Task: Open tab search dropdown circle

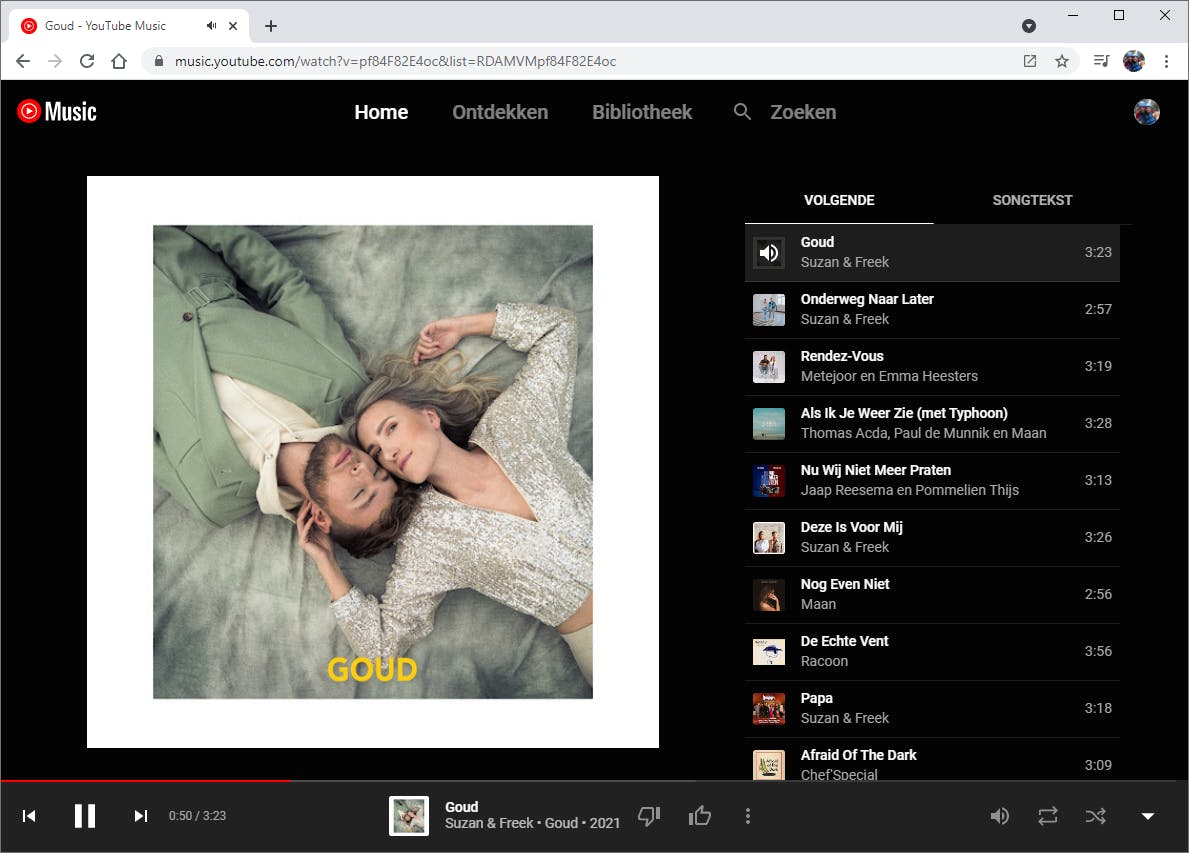Action: [1029, 26]
